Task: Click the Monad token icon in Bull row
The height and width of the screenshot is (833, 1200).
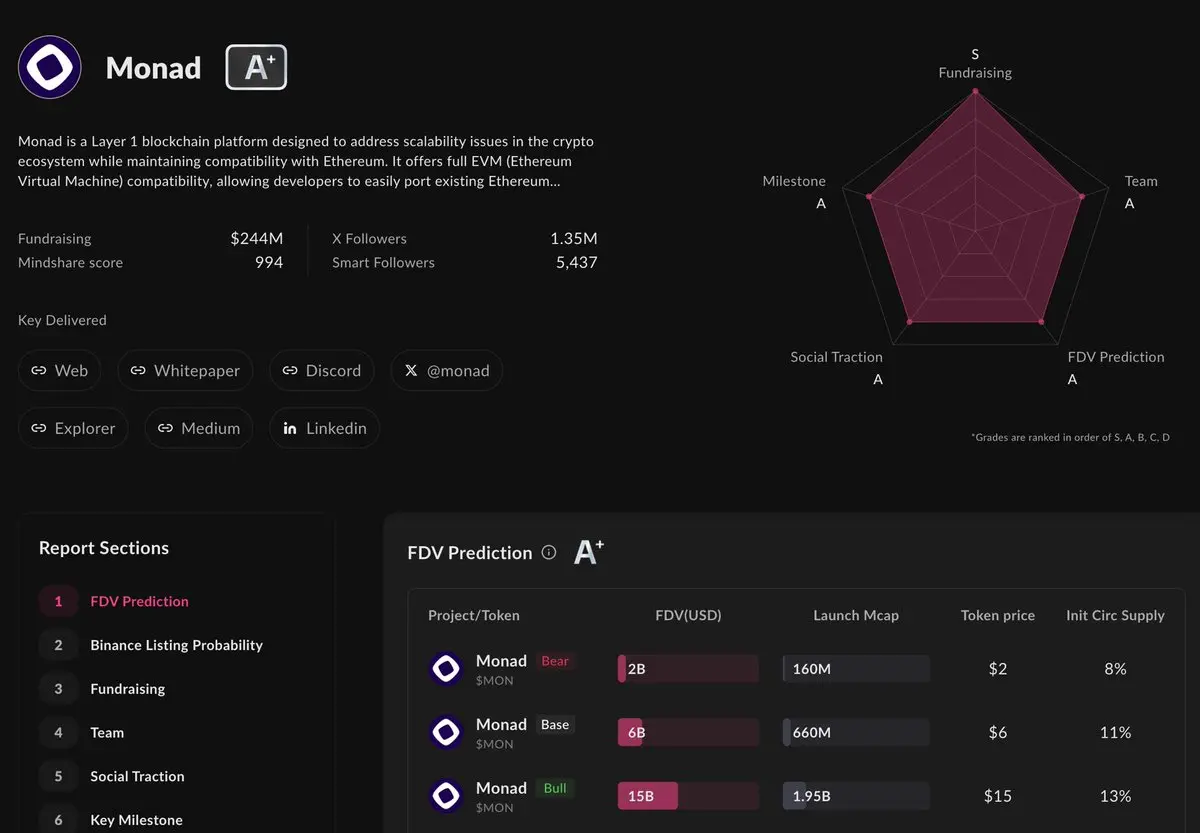Action: 446,796
